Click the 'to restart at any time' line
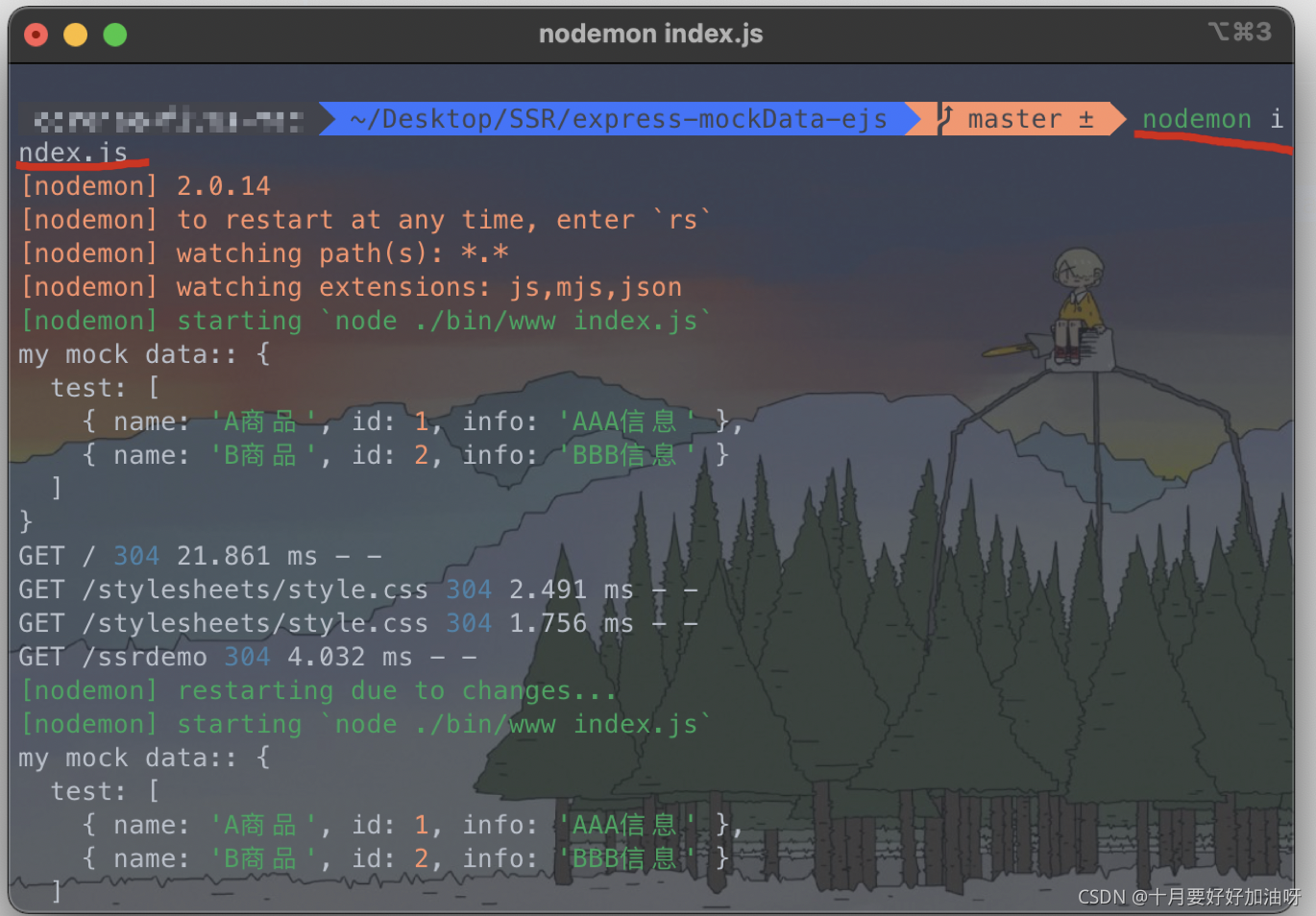Screen dimensions: 1316x916 point(366,220)
